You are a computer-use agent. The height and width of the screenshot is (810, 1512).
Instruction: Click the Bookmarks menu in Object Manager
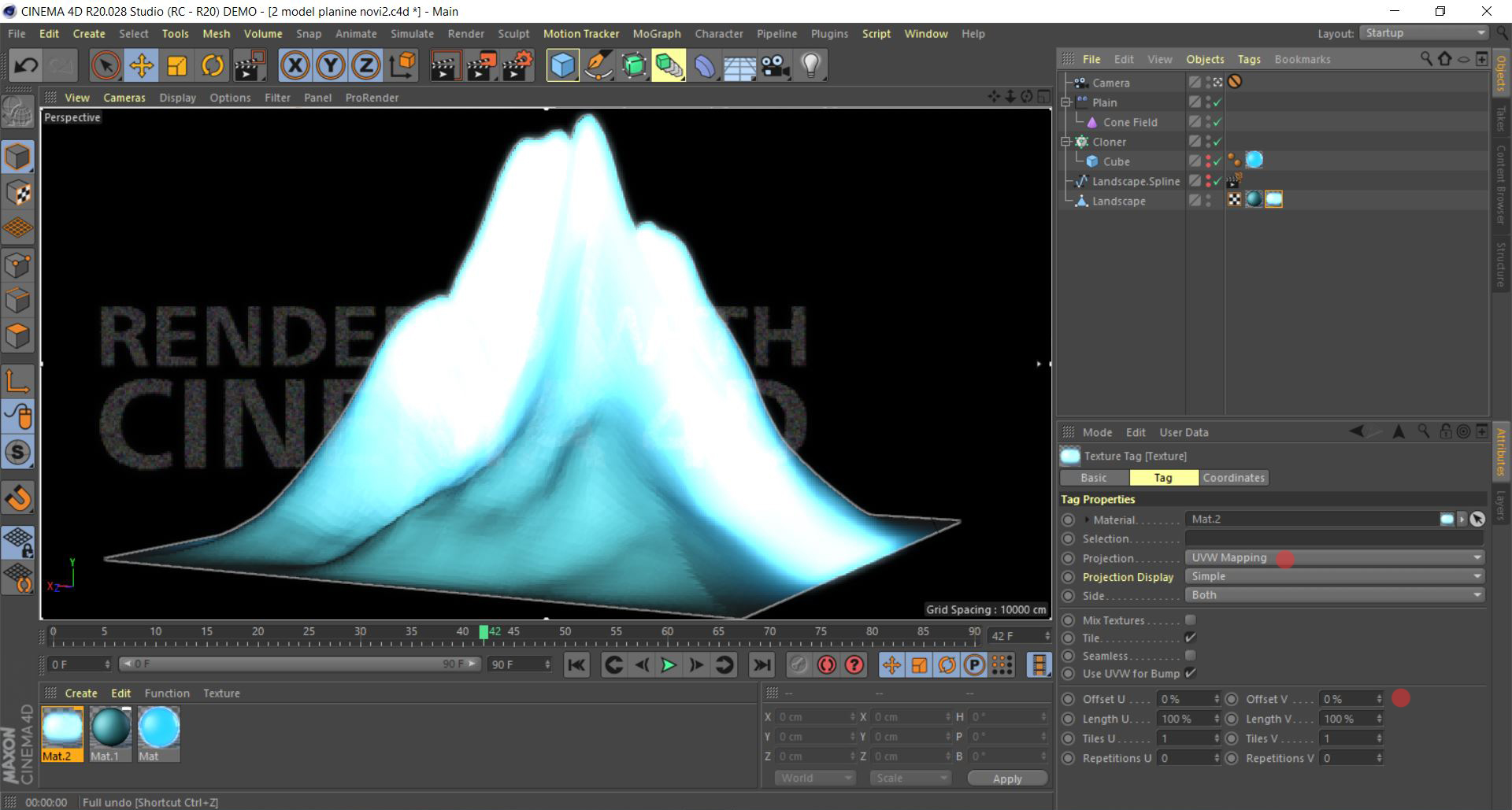(x=1303, y=59)
